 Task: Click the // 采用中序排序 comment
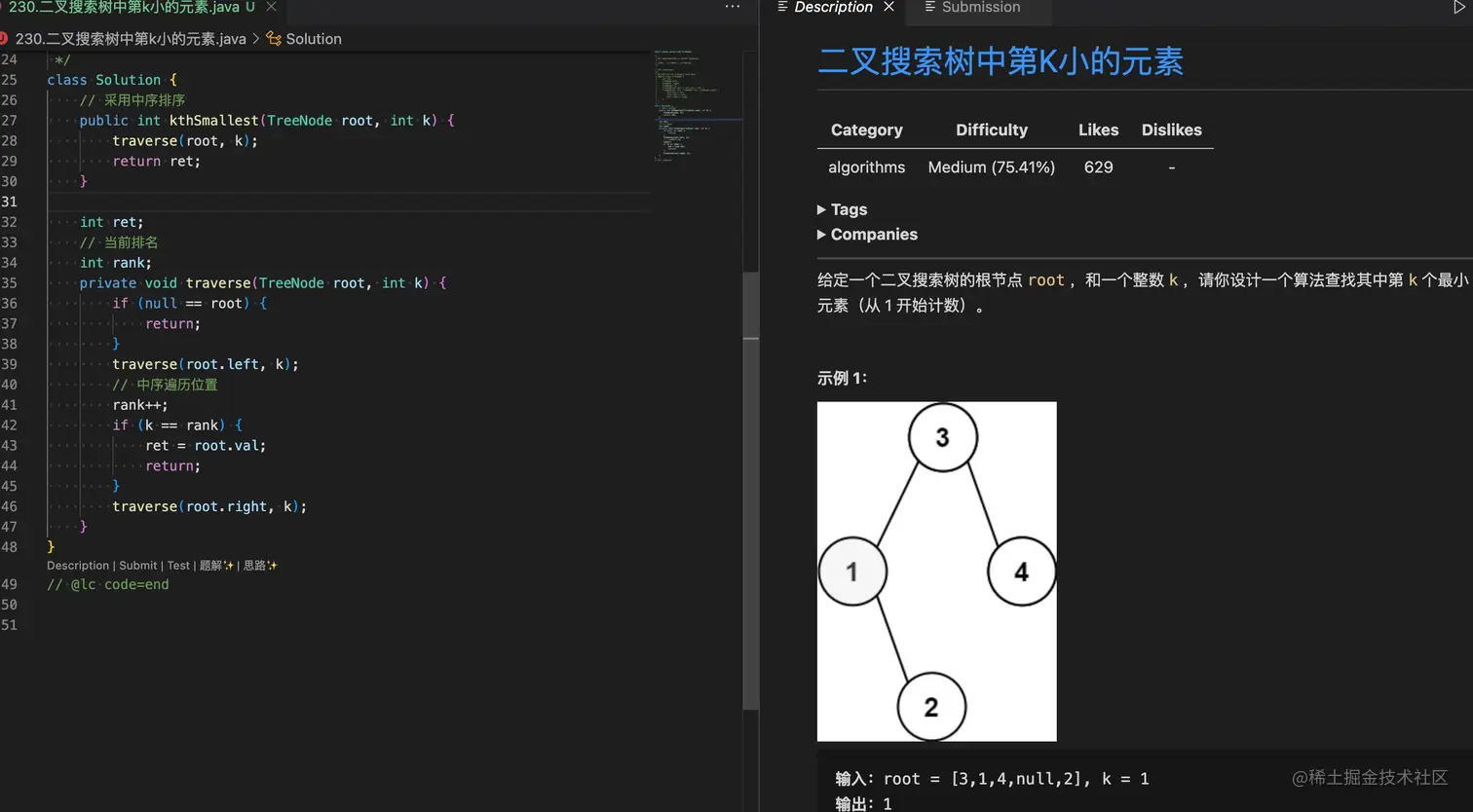(x=132, y=100)
